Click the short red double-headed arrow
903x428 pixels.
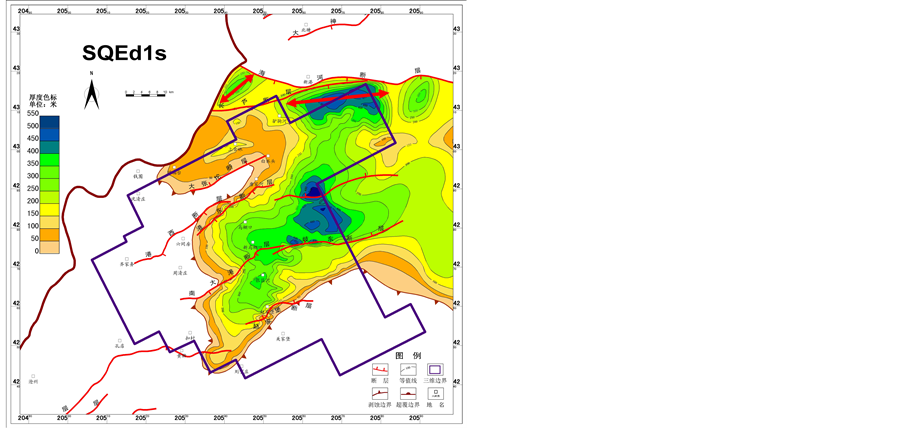coord(236,90)
